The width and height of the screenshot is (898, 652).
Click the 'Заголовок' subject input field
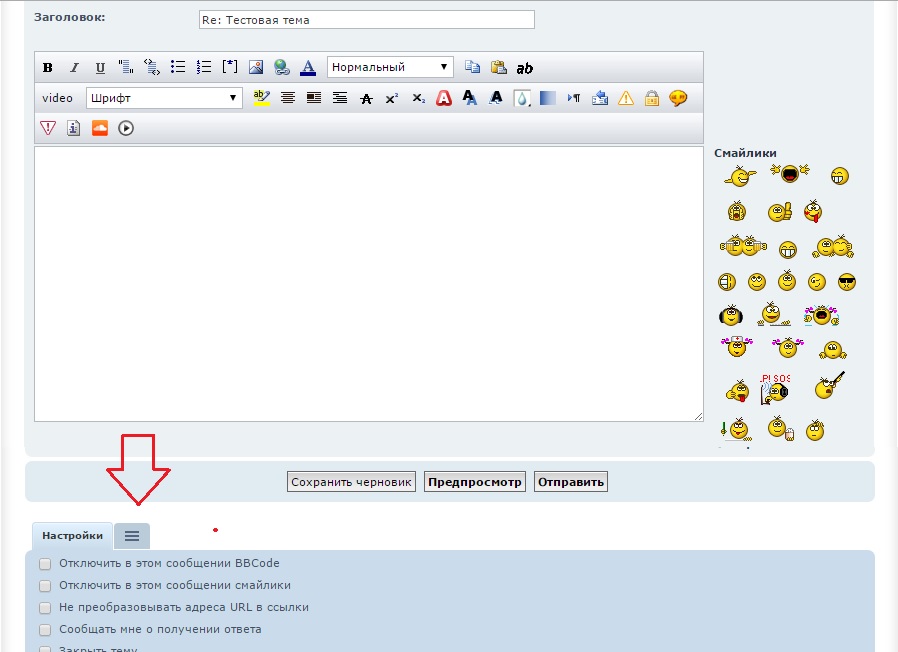pyautogui.click(x=366, y=20)
